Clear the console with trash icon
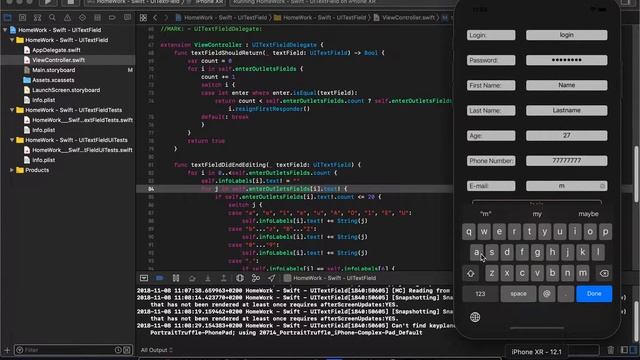Image resolution: width=640 pixels, height=360 pixels. point(611,350)
